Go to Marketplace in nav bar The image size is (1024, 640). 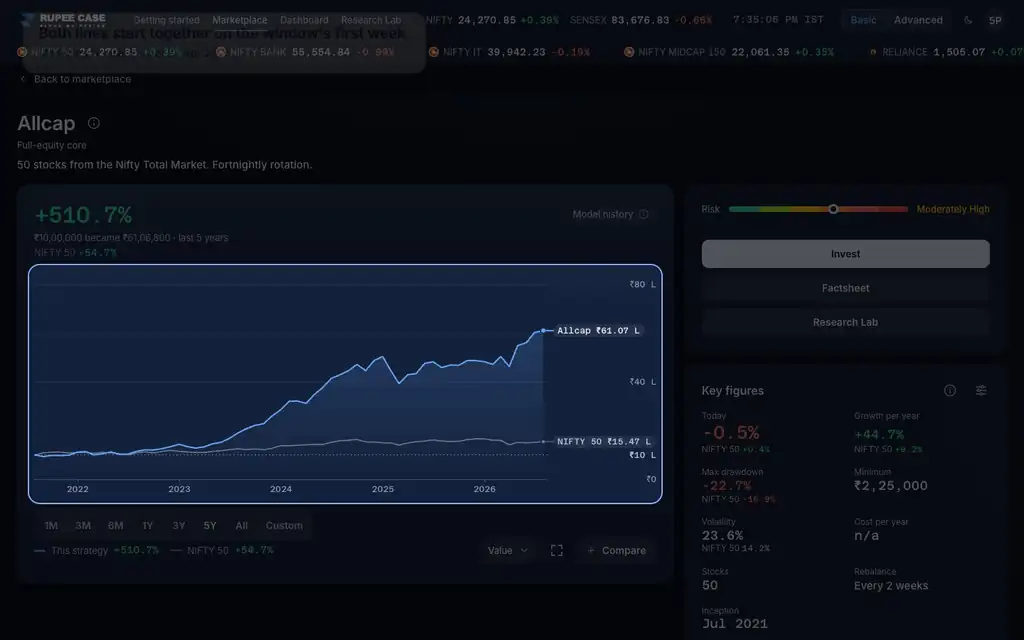point(240,20)
